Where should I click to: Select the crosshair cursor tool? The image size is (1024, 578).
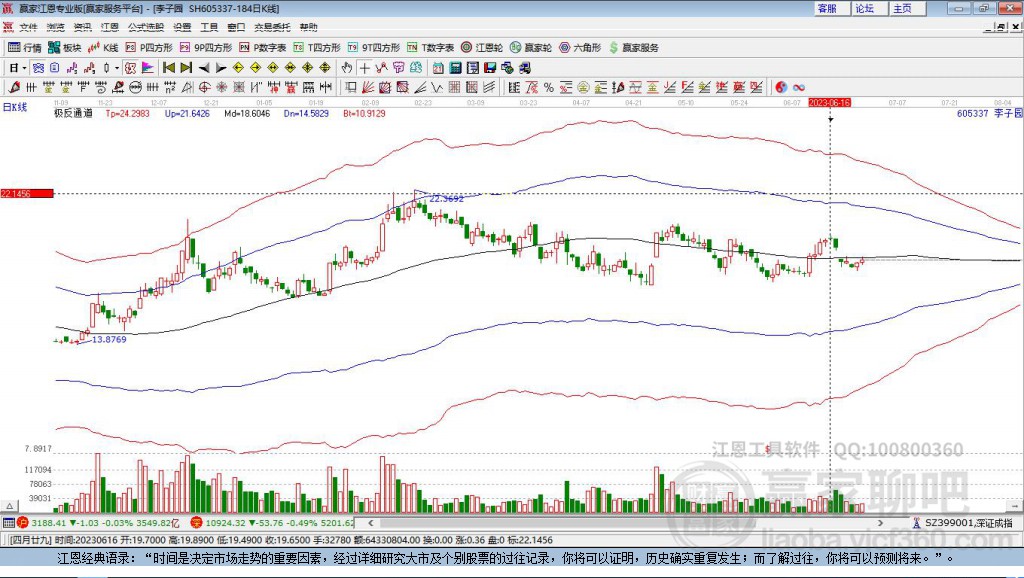click(364, 68)
